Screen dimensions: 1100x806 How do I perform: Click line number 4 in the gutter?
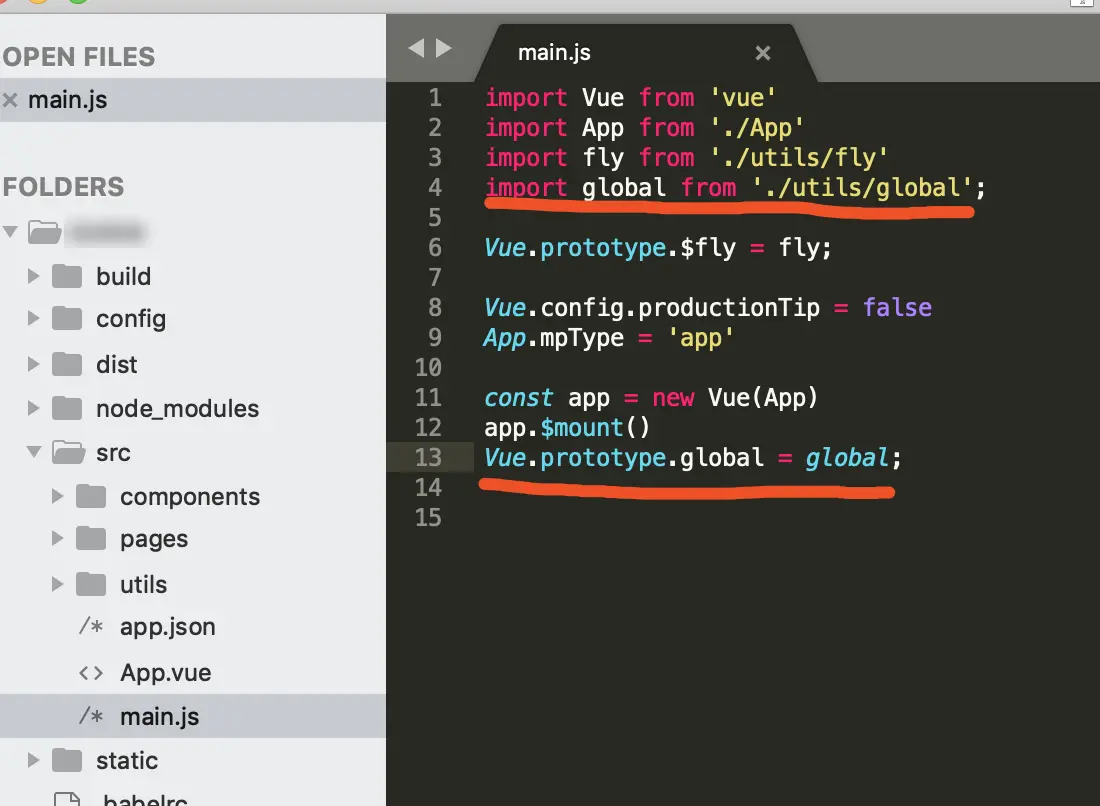[435, 187]
